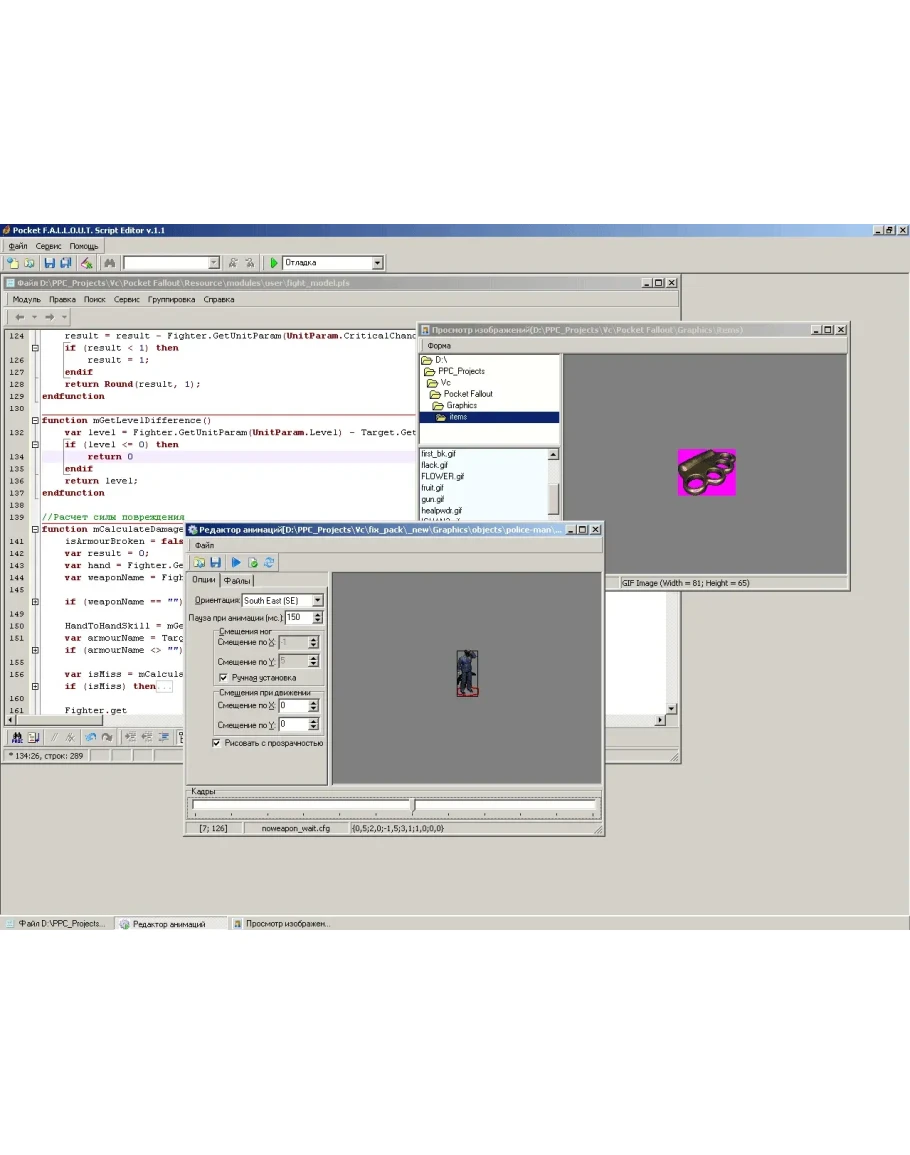Screen dimensions: 910x1155
Task: Switch to the 'Файлы' tab
Action: (x=237, y=581)
